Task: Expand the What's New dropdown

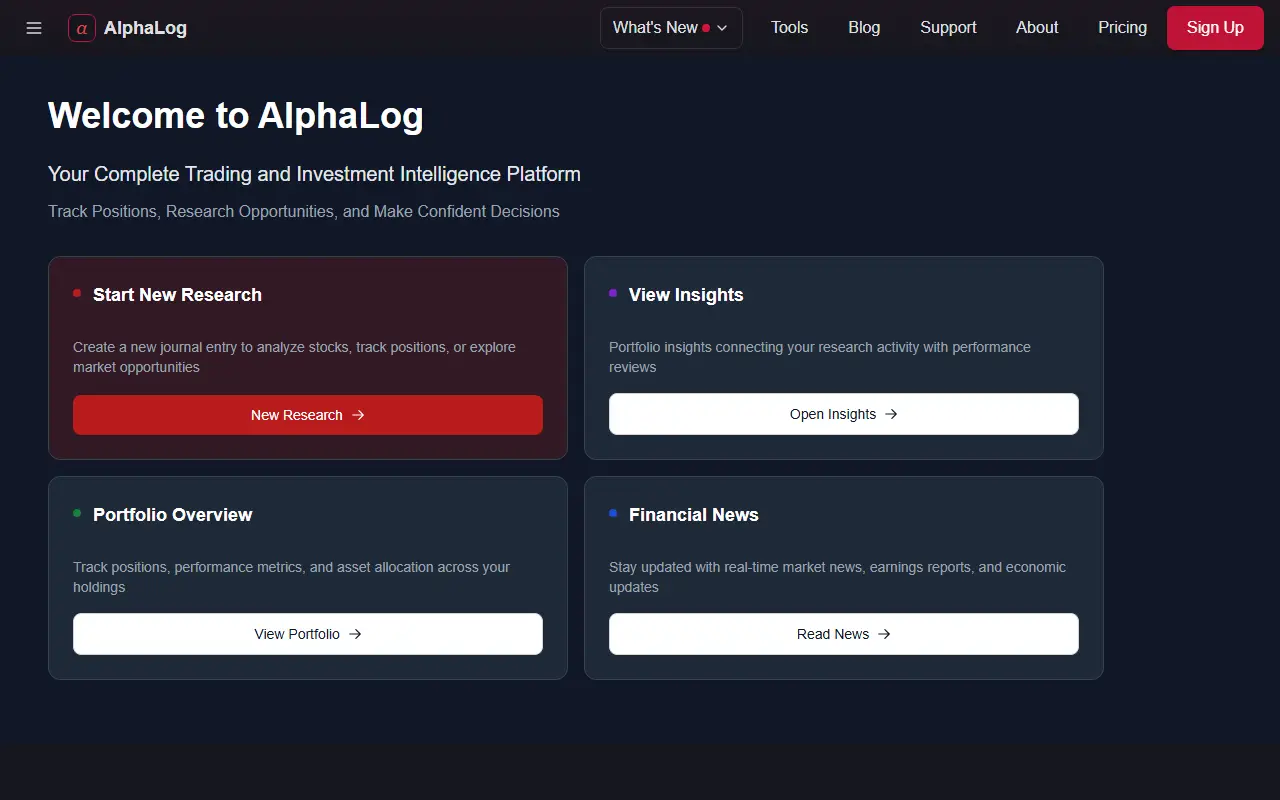Action: click(671, 28)
